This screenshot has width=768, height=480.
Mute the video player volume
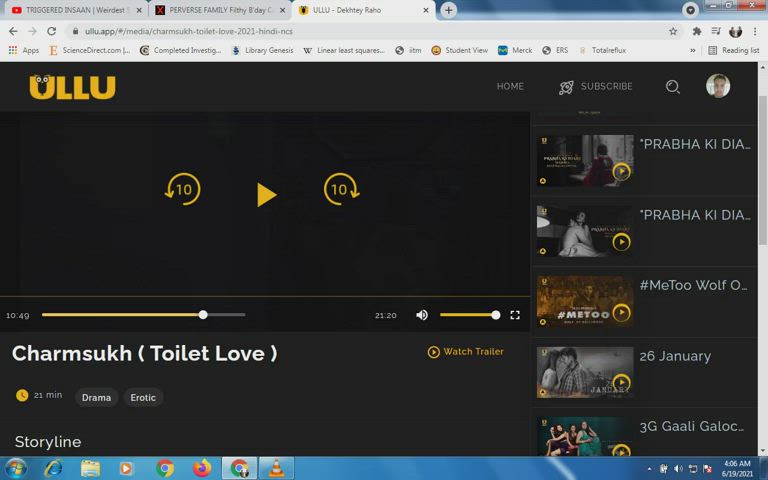(422, 315)
